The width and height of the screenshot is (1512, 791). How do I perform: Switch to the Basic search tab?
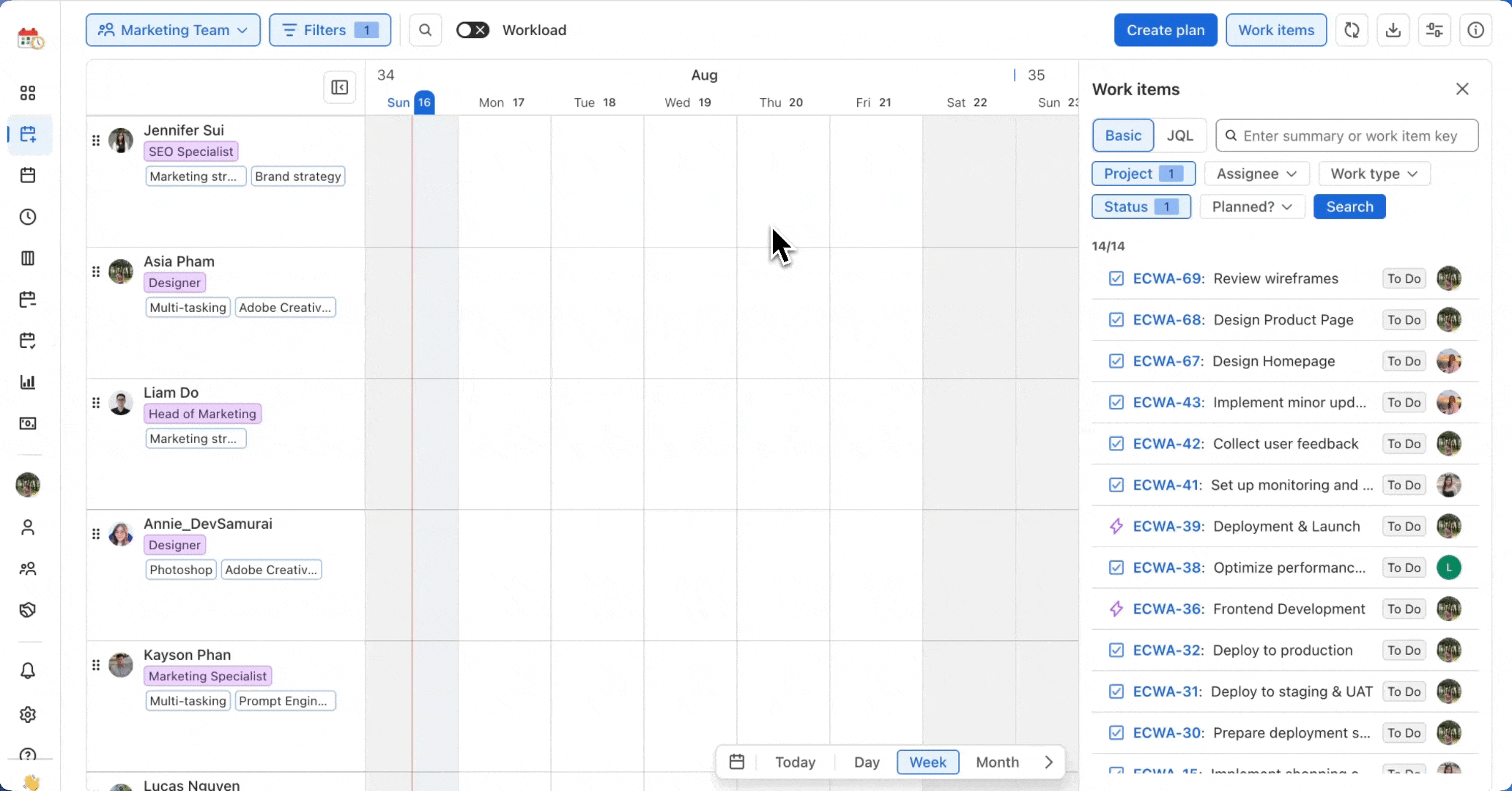coord(1123,135)
